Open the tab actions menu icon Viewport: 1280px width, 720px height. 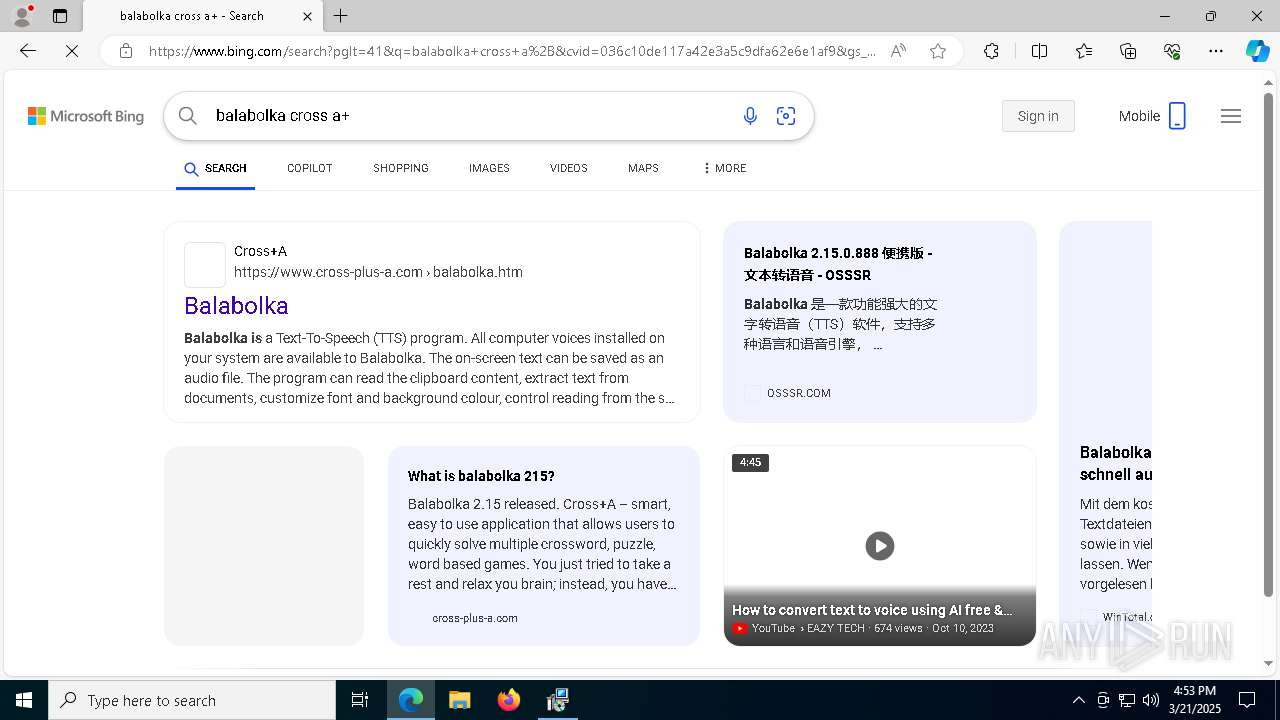[60, 16]
